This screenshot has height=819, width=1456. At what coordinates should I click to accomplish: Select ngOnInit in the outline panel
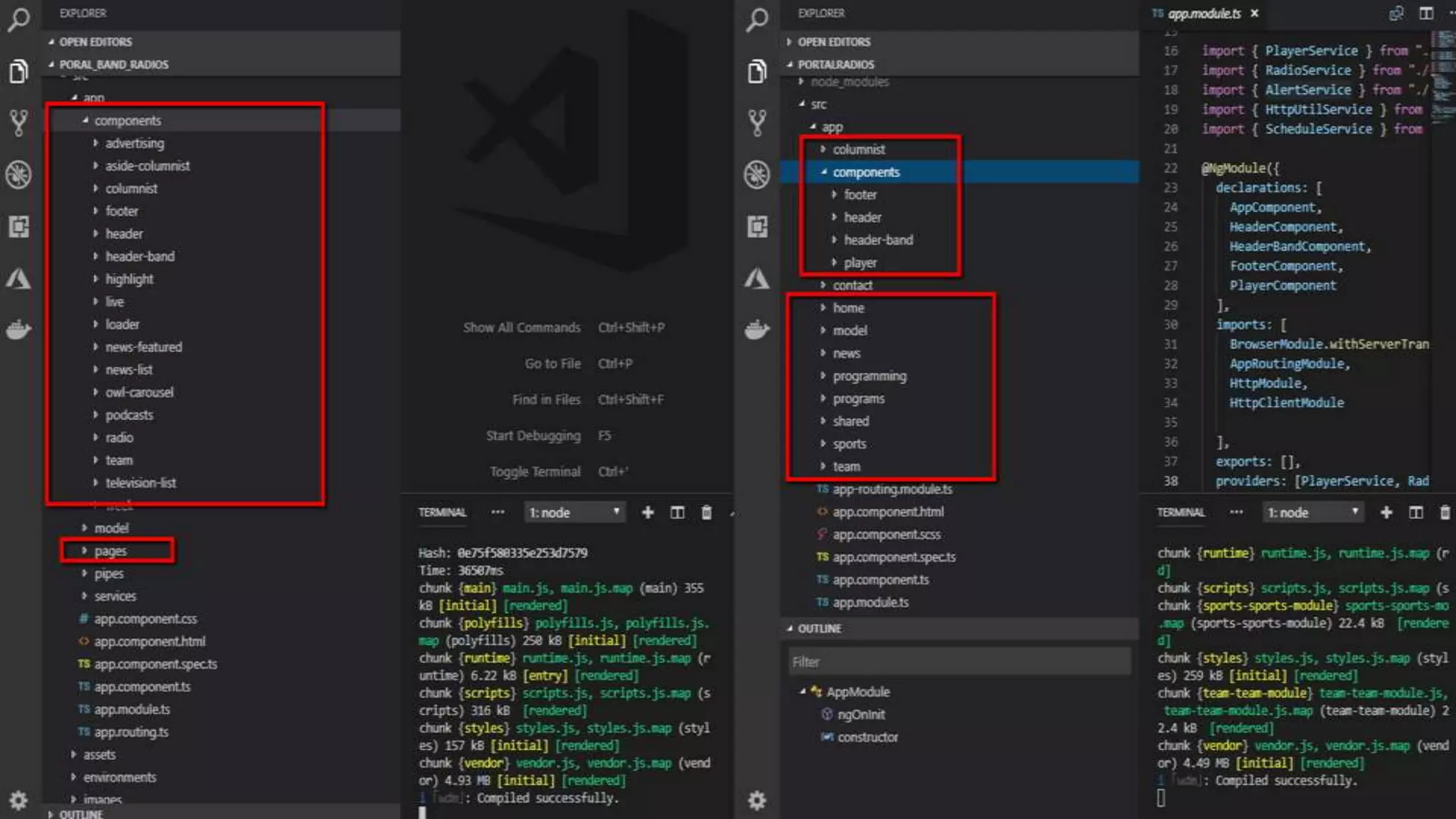860,714
